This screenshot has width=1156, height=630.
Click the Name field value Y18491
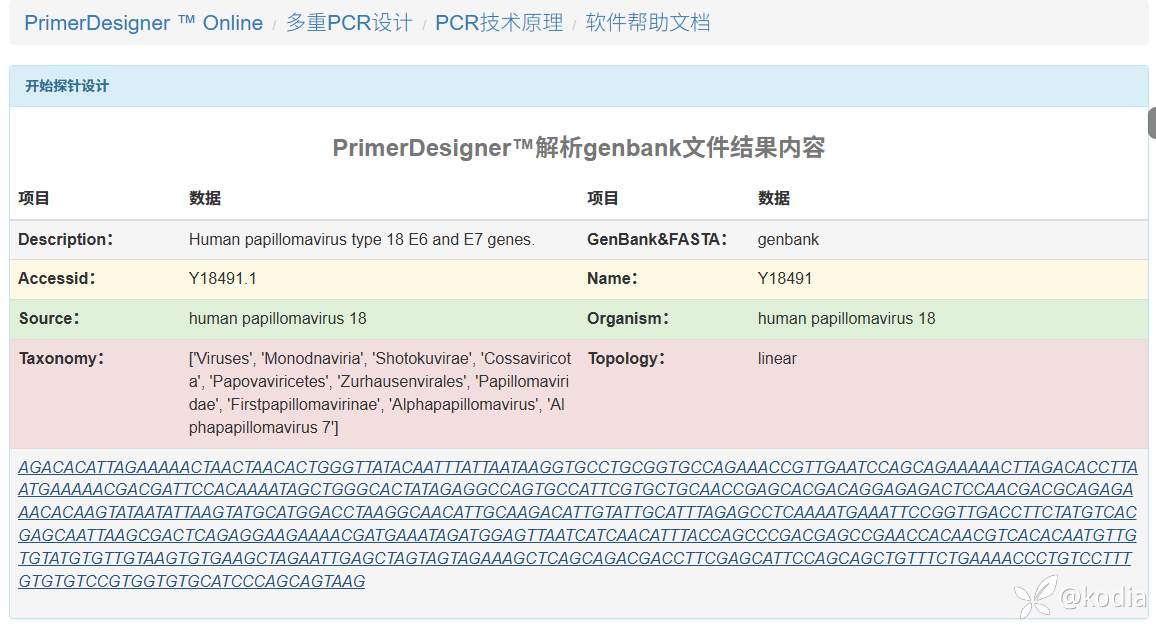[785, 279]
